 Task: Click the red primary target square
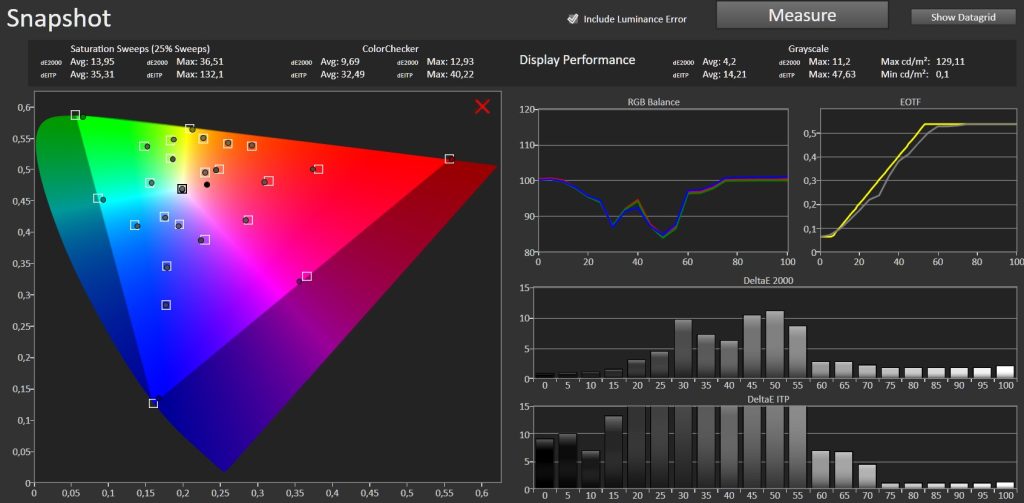tap(449, 159)
